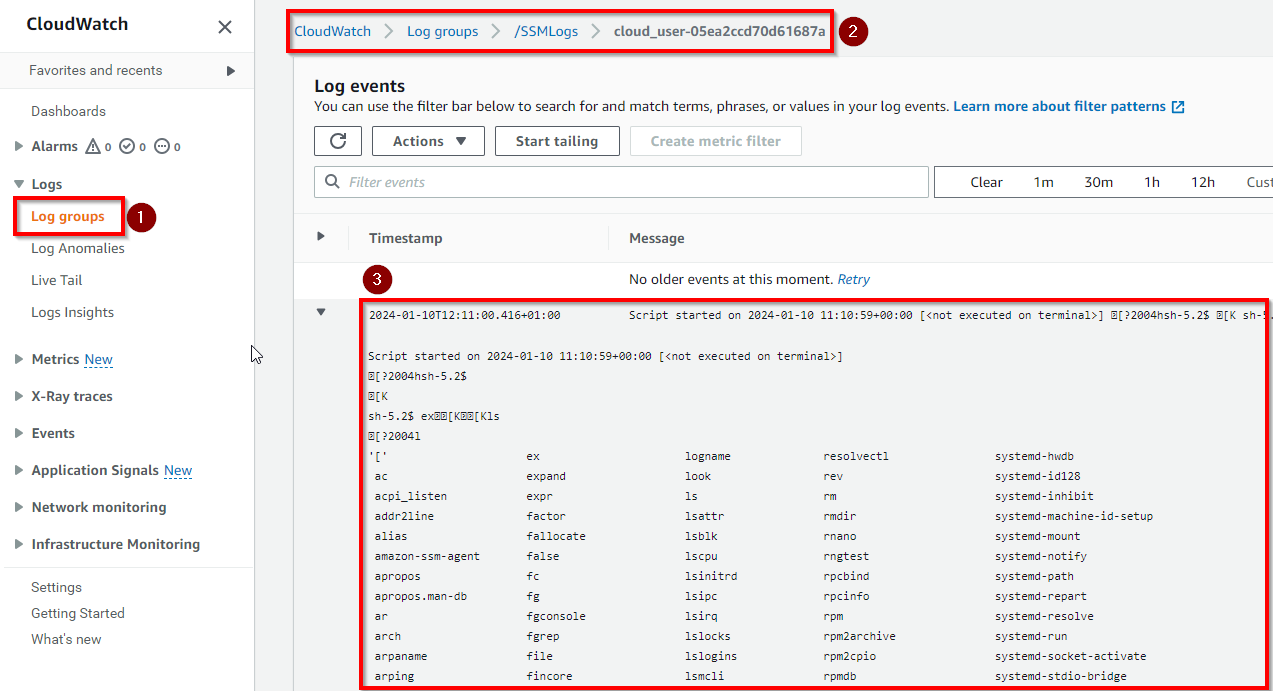Click 'amazon-ssm-agent' in log output

tap(427, 556)
